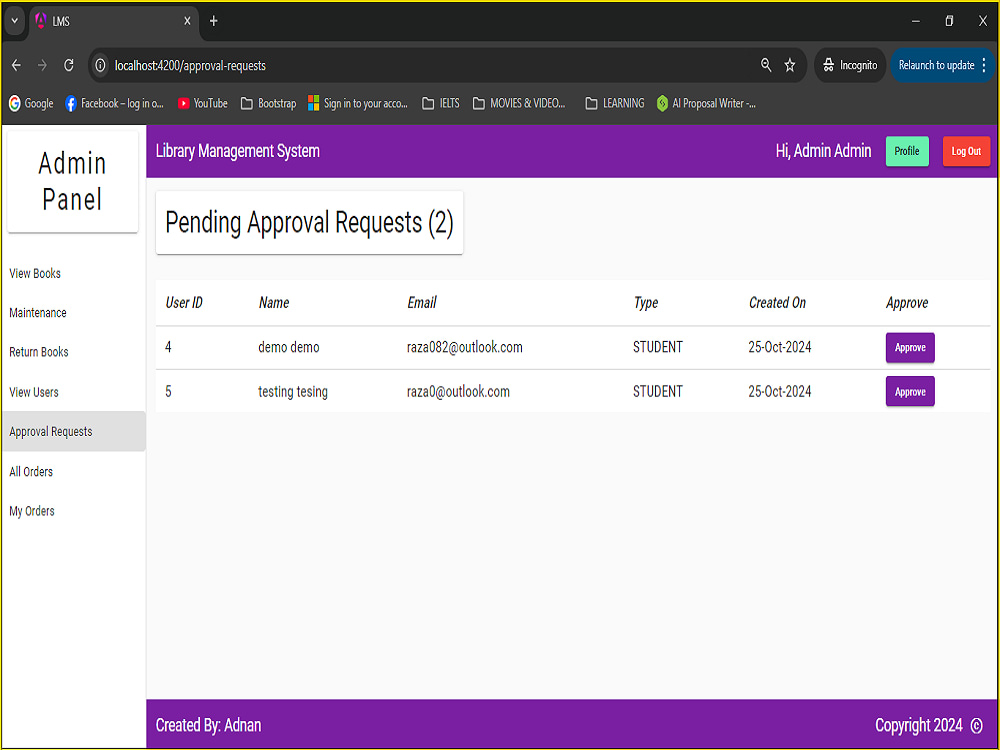The image size is (1000, 750).
Task: Expand the tab search dropdown arrow
Action: click(x=14, y=21)
